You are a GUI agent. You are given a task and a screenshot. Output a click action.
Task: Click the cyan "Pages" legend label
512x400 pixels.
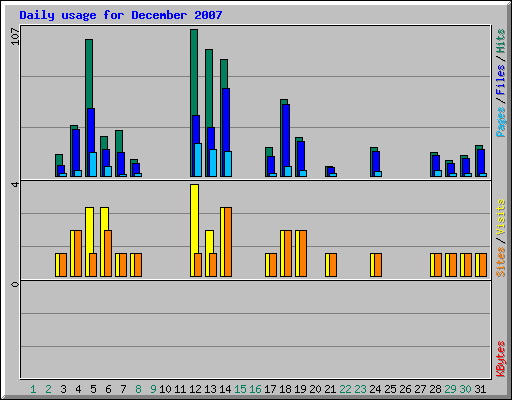(x=500, y=122)
